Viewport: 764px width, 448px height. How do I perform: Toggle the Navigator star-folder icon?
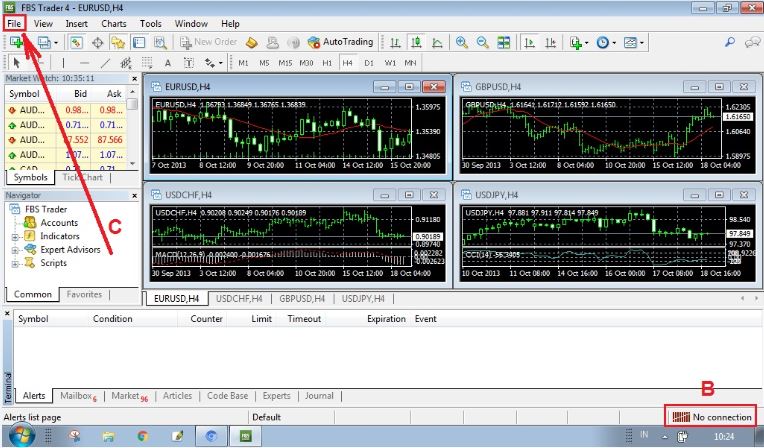(x=118, y=42)
